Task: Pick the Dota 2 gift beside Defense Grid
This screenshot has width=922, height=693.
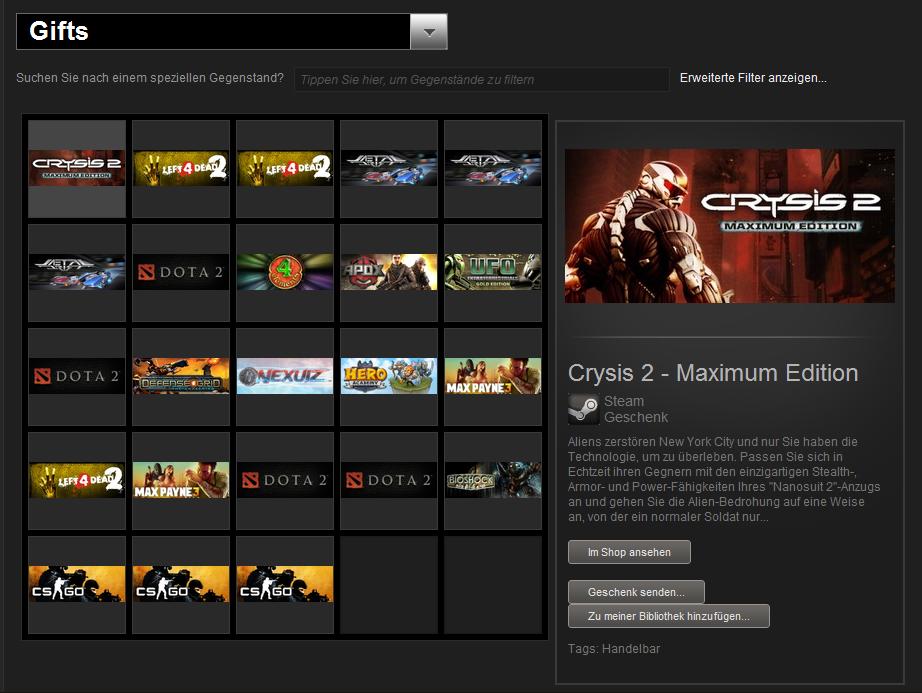Action: 77,377
